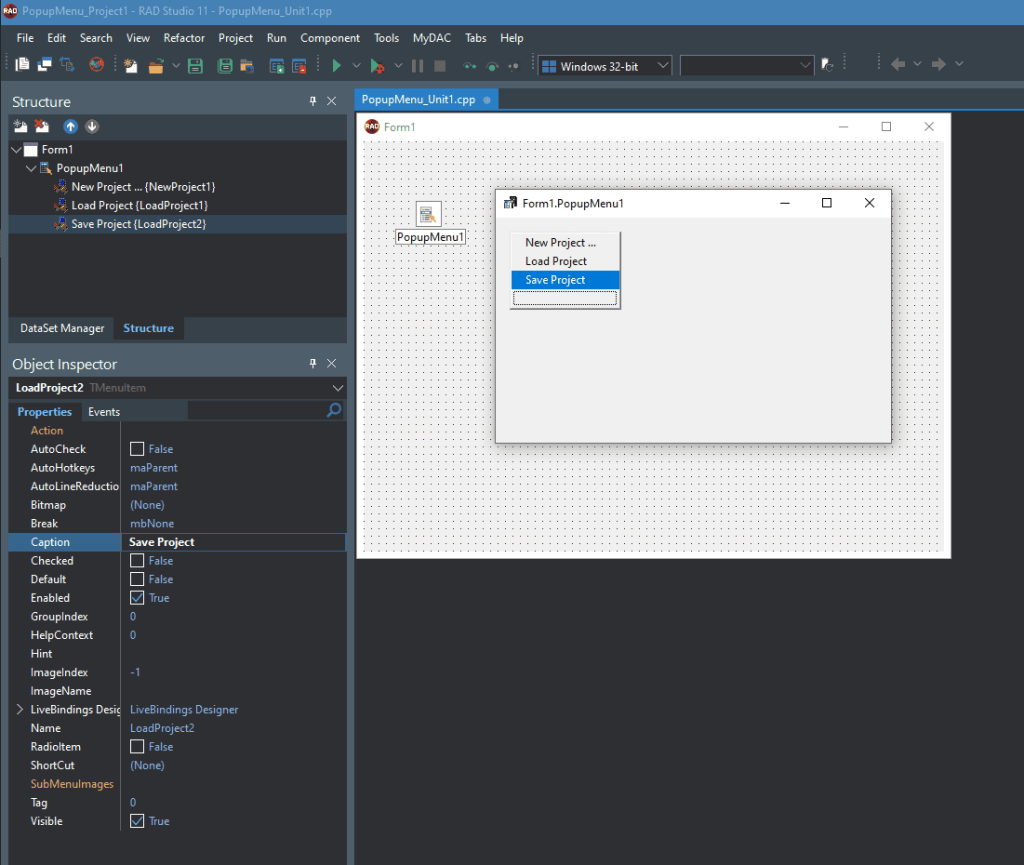
Task: Open the dropdown arrow beside Open folder
Action: click(x=176, y=65)
